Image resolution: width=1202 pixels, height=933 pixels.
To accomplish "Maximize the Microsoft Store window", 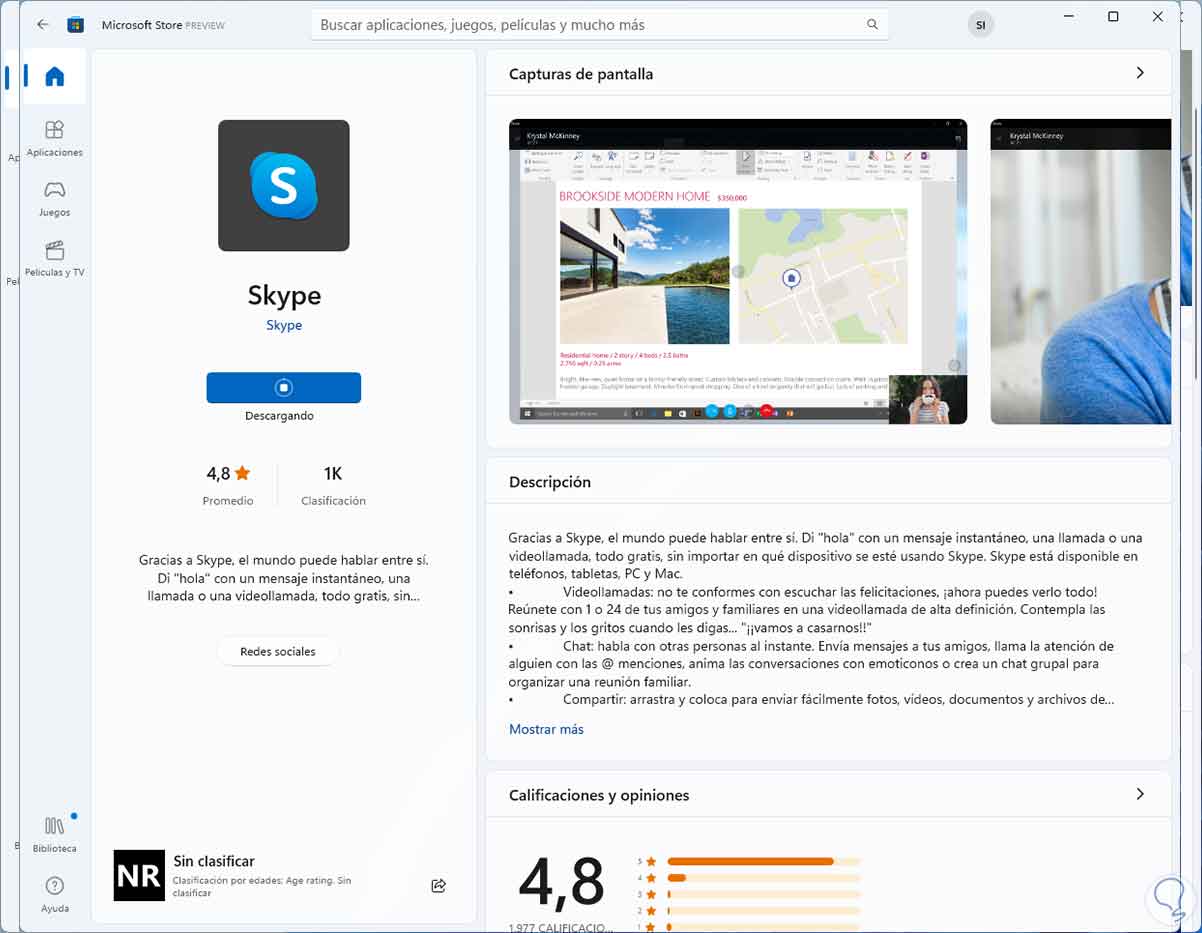I will pyautogui.click(x=1113, y=17).
